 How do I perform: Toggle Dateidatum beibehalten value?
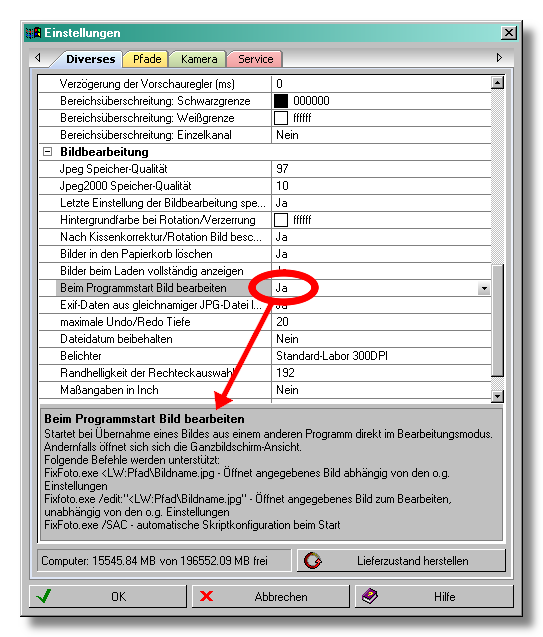pyautogui.click(x=381, y=339)
